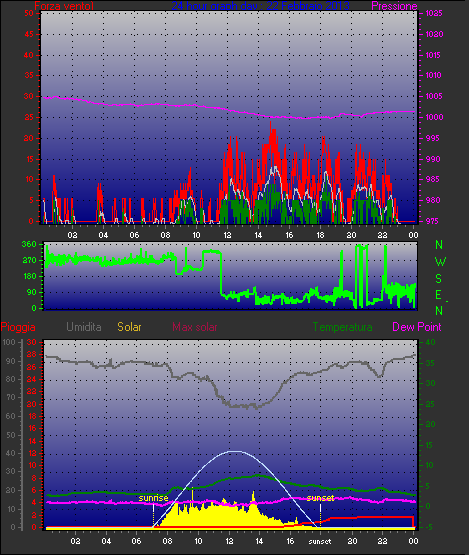Click hour label 20 under the bottom chart
Image resolution: width=469 pixels, height=555 pixels.
352,541
